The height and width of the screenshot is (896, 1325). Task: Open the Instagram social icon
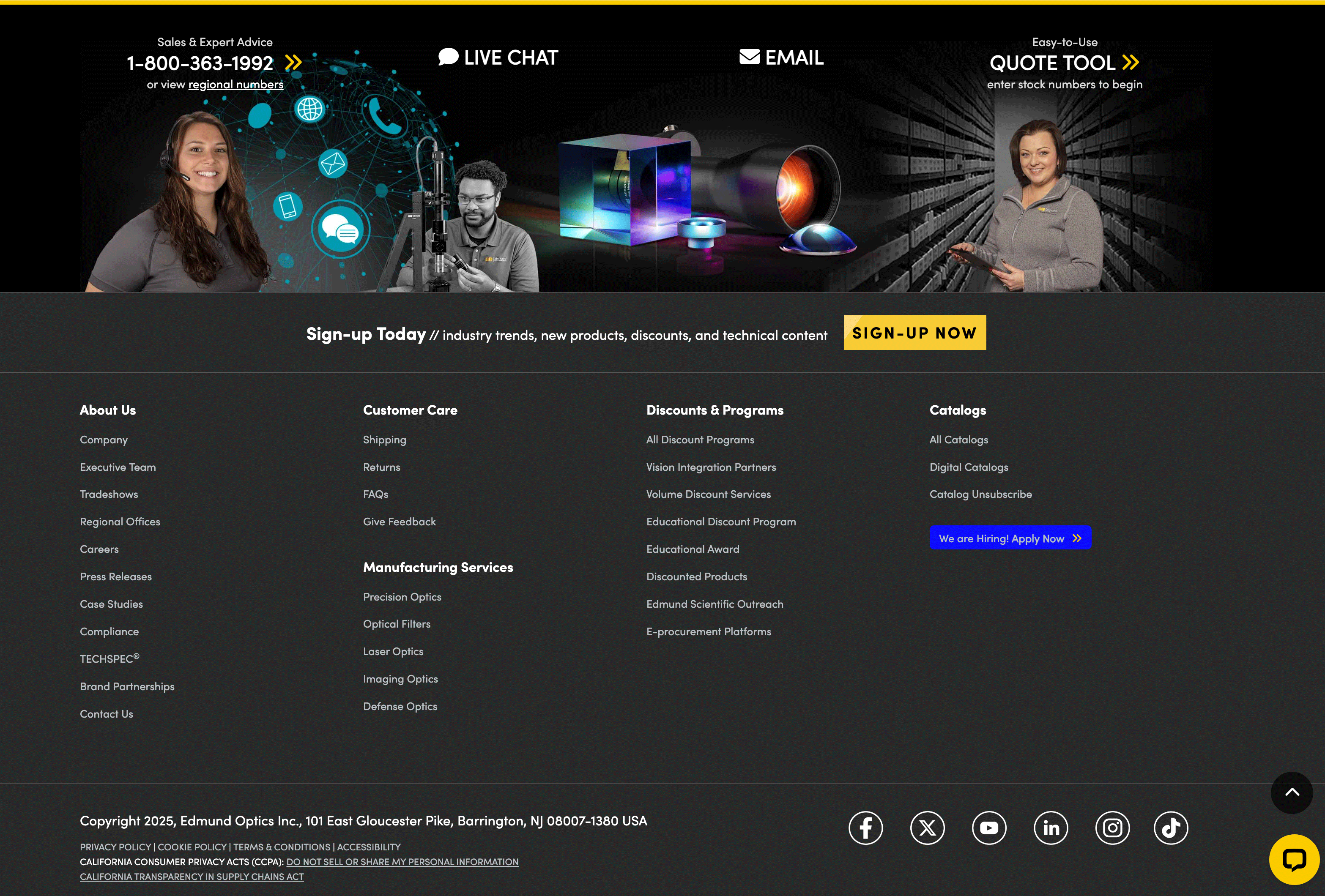point(1112,828)
